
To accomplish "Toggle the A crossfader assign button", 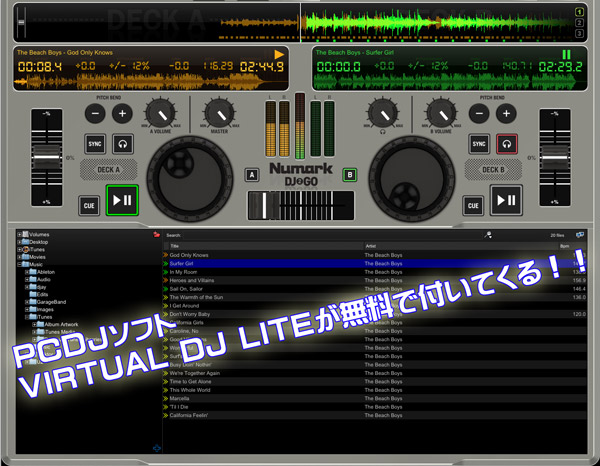I will click(x=252, y=175).
